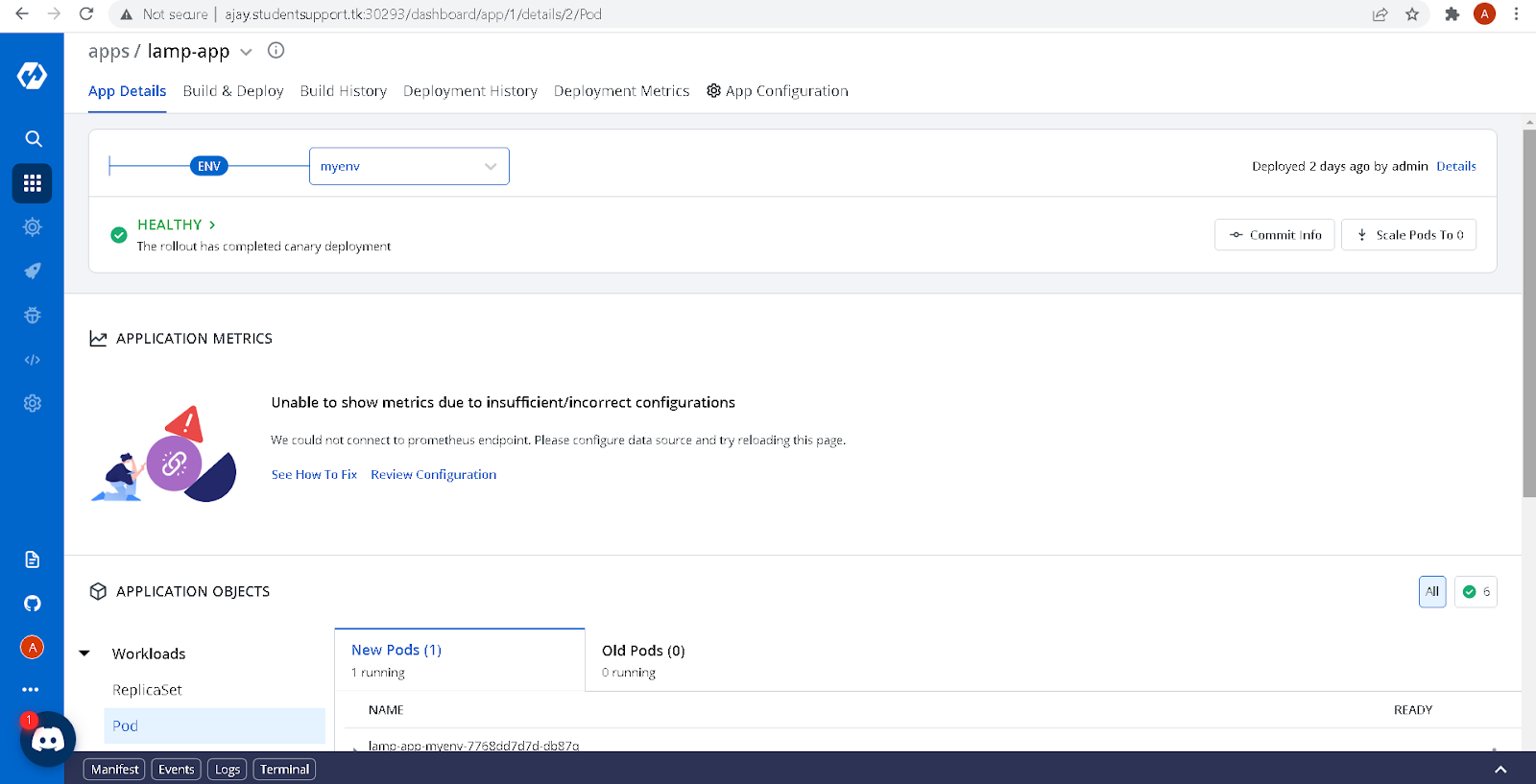Open App Configuration tab
This screenshot has height=784, width=1536.
(778, 91)
